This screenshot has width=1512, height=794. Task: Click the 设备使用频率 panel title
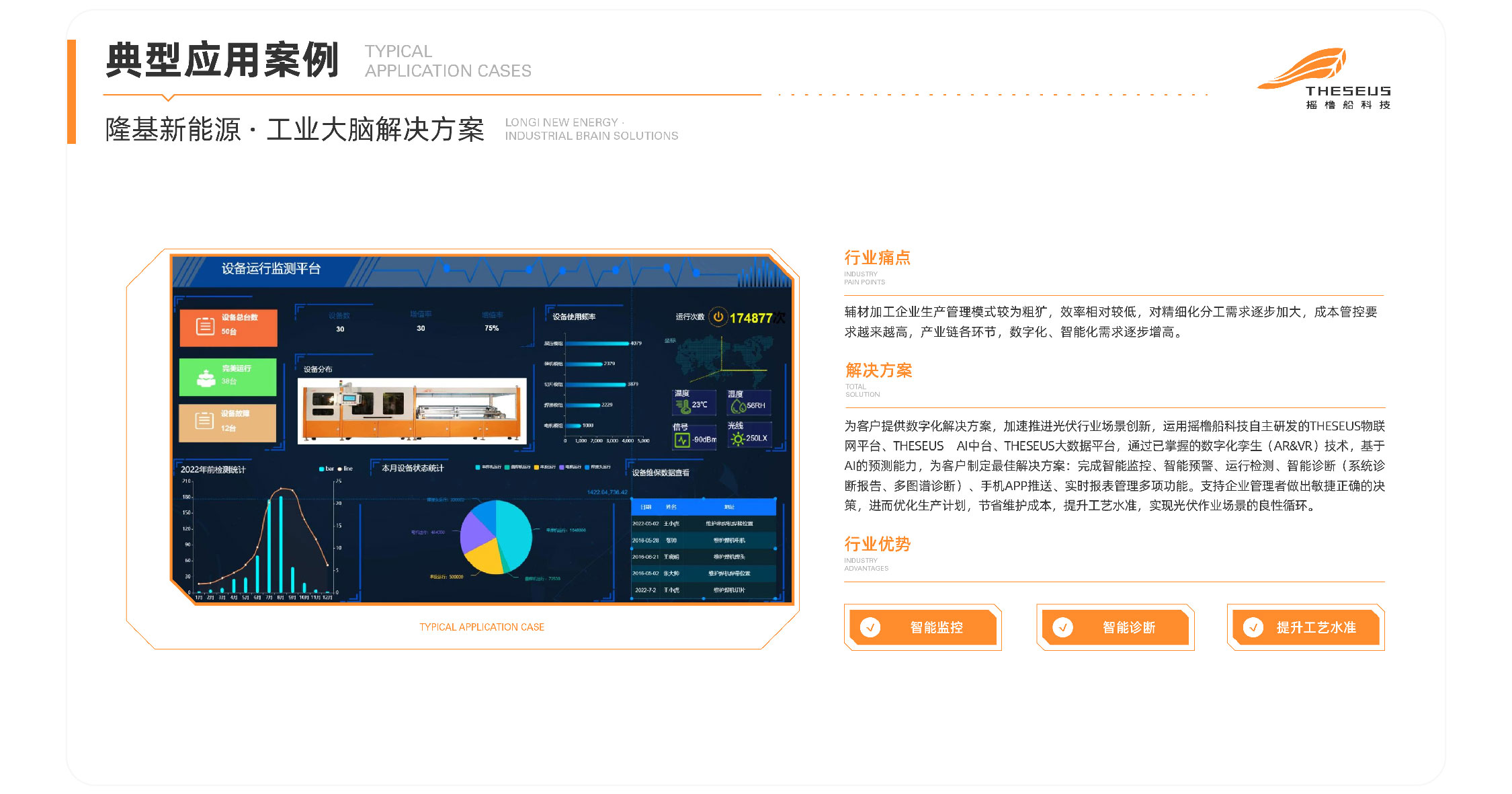tap(574, 317)
